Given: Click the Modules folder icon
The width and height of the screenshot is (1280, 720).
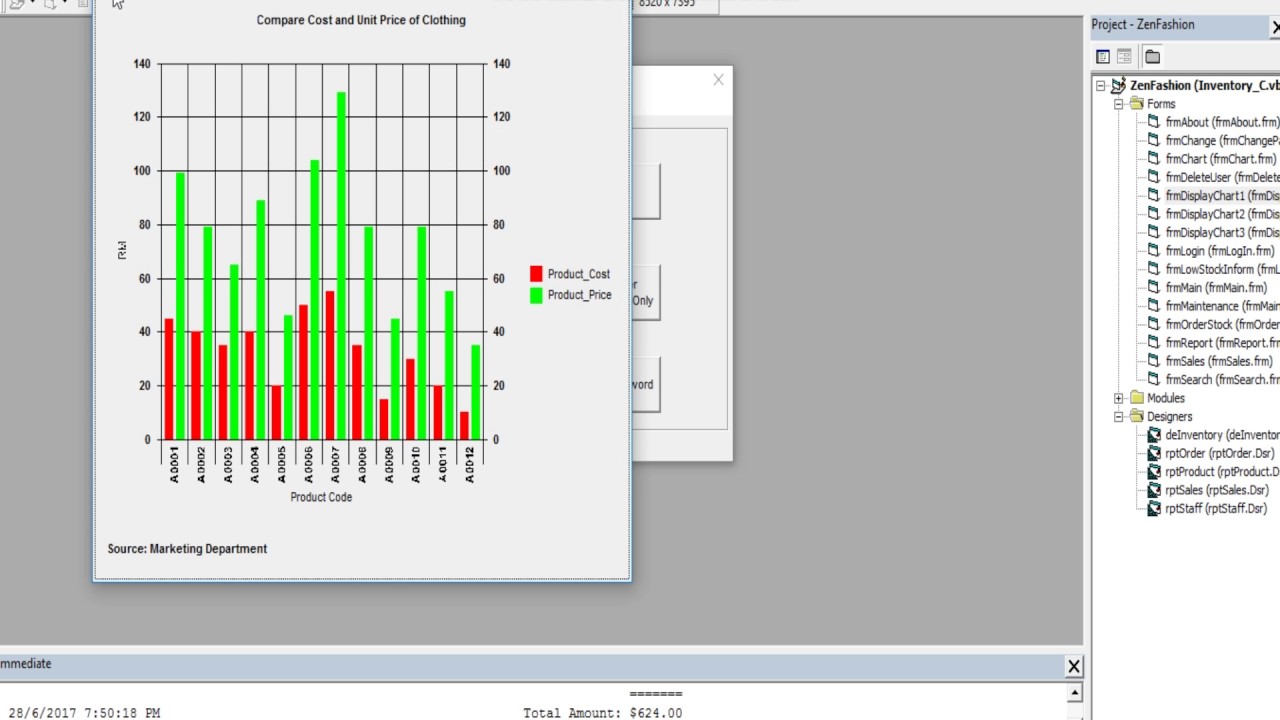Looking at the screenshot, I should [1136, 398].
